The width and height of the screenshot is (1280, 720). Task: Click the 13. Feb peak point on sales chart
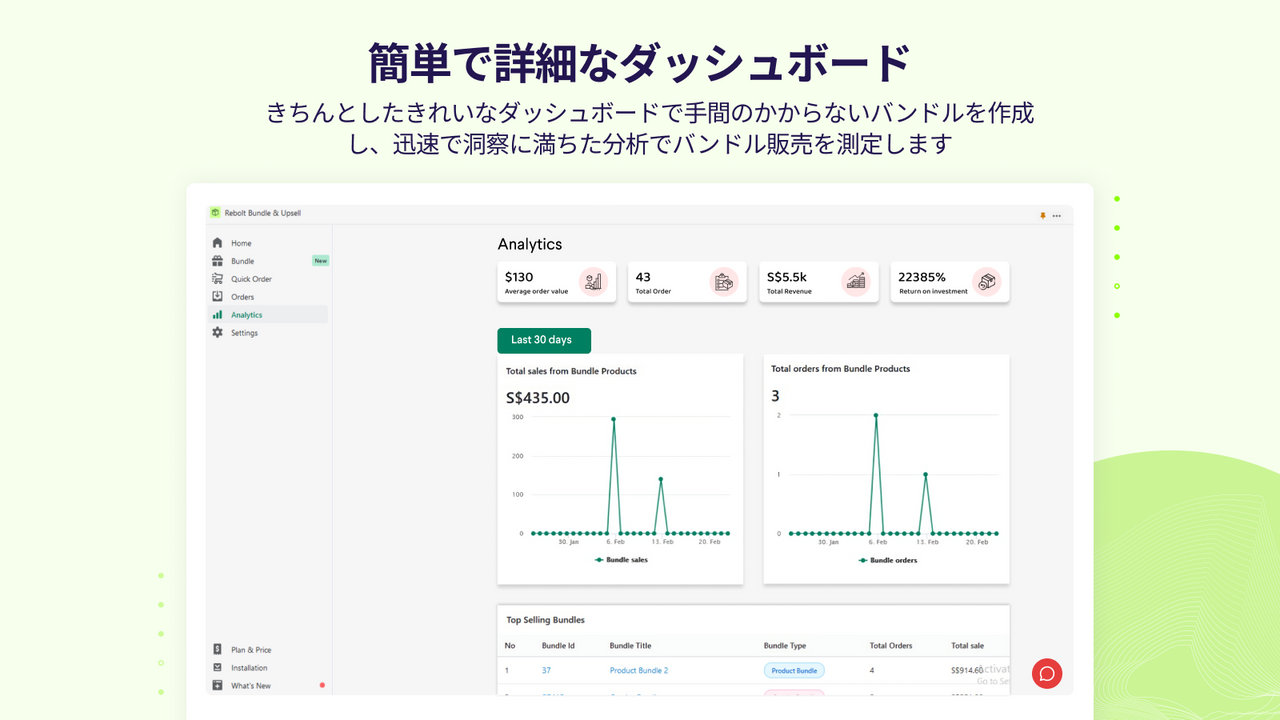pos(661,479)
